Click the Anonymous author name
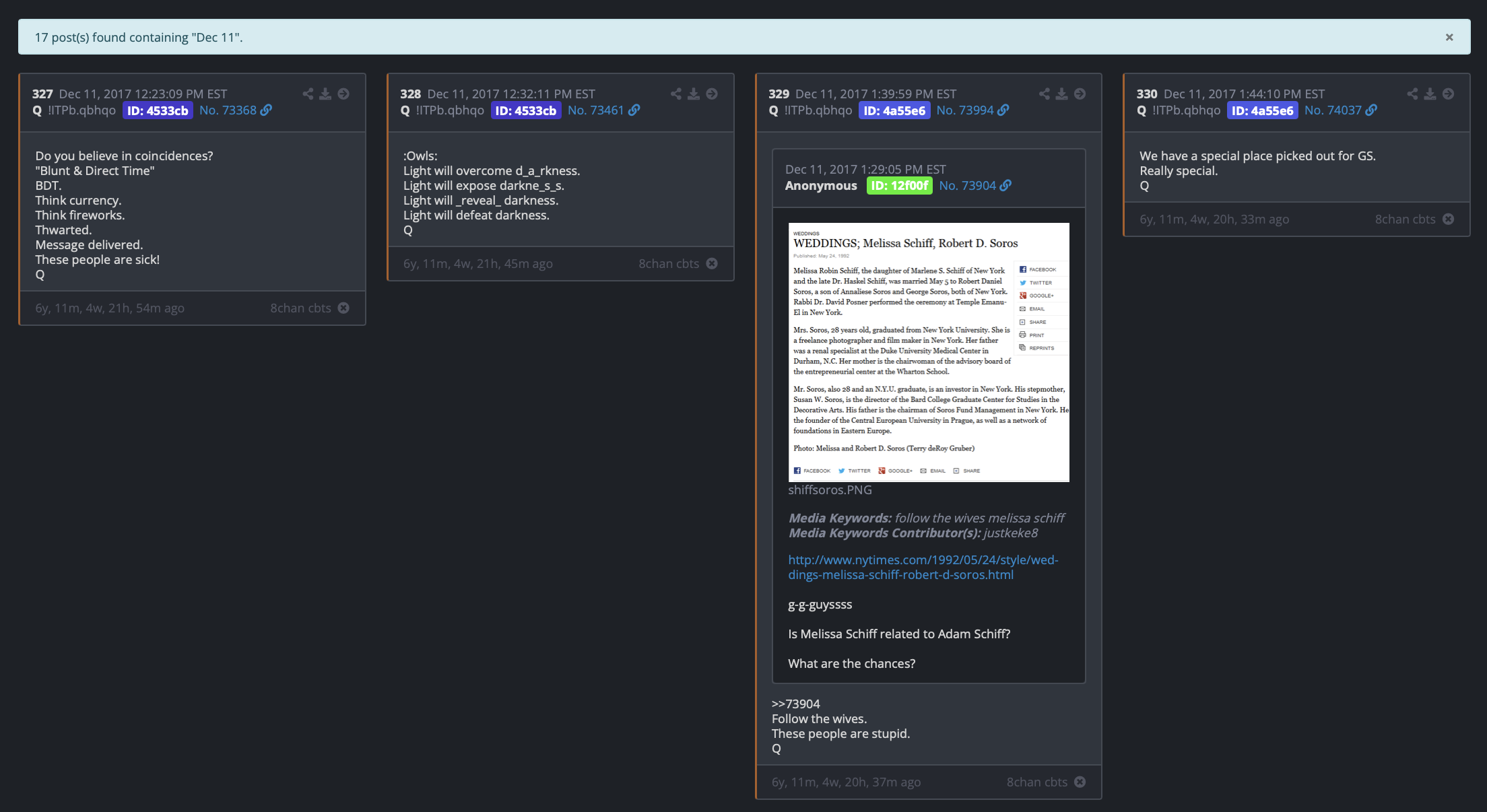The width and height of the screenshot is (1487, 812). [821, 185]
